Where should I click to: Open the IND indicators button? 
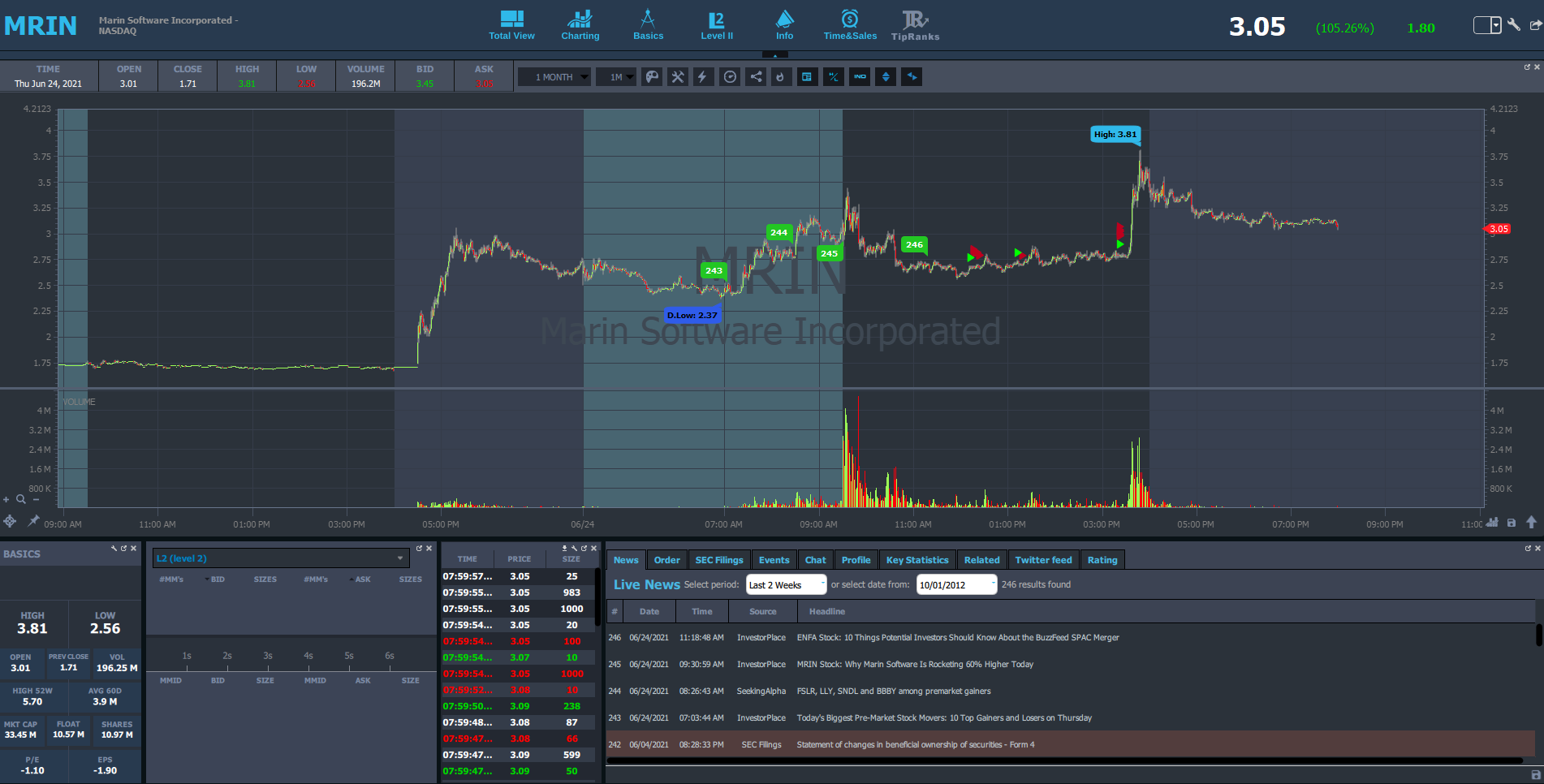click(x=860, y=77)
